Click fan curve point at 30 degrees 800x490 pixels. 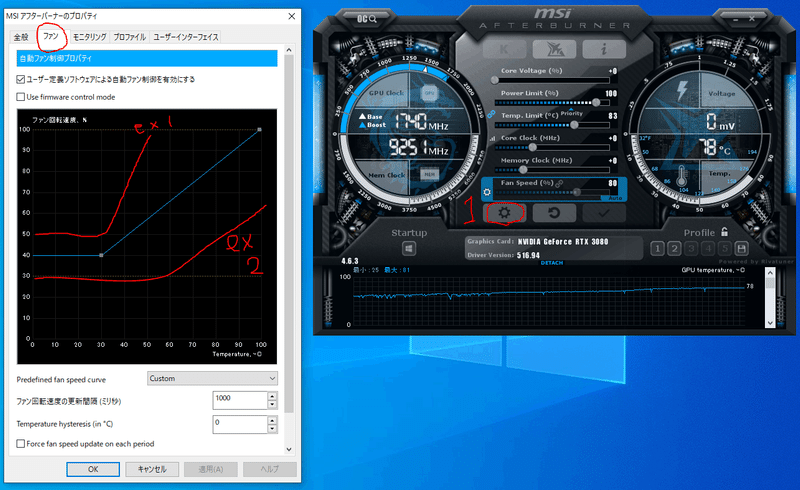(101, 255)
